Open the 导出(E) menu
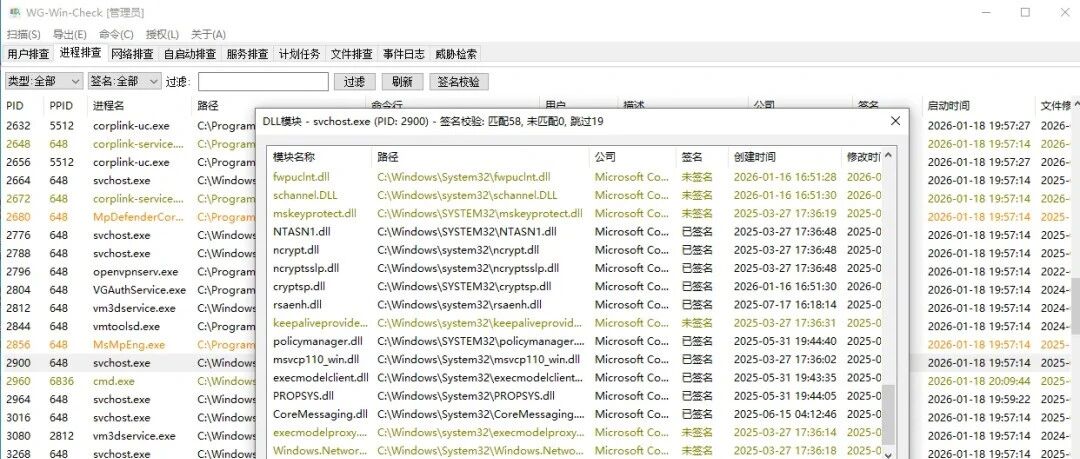Screen dimensions: 1080x459 (x=70, y=34)
